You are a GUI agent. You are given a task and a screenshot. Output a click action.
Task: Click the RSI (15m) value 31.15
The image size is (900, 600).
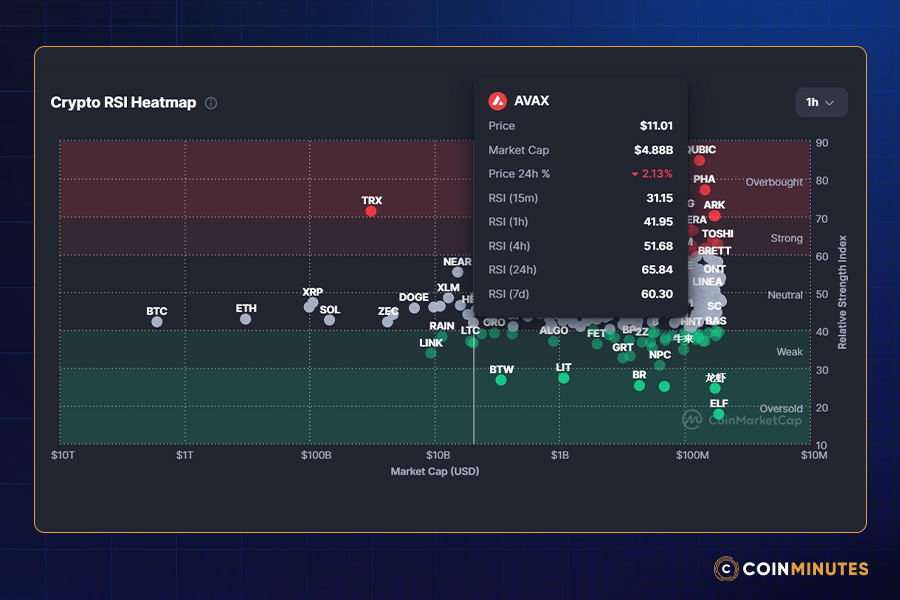point(660,198)
